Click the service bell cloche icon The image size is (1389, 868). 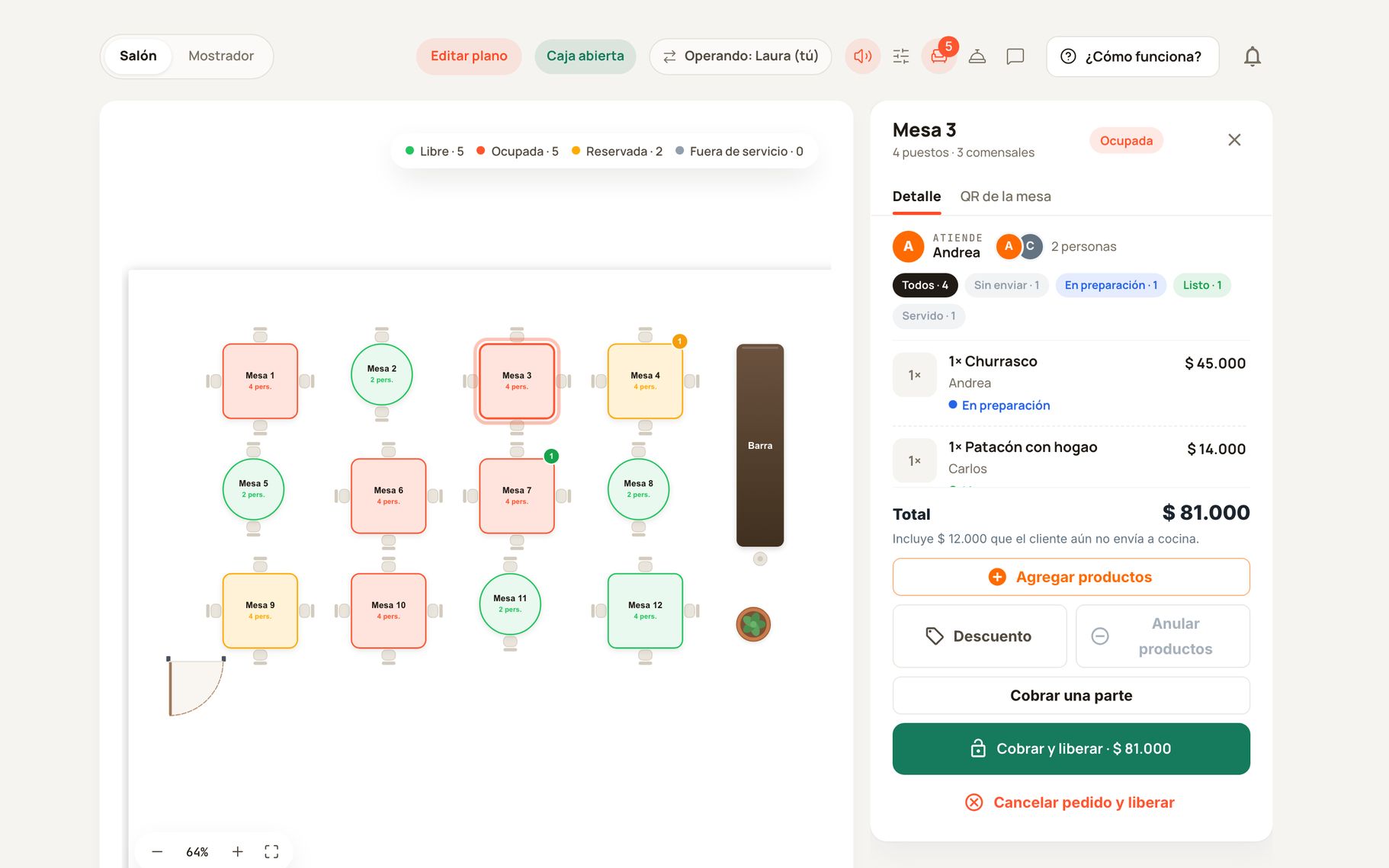point(977,56)
